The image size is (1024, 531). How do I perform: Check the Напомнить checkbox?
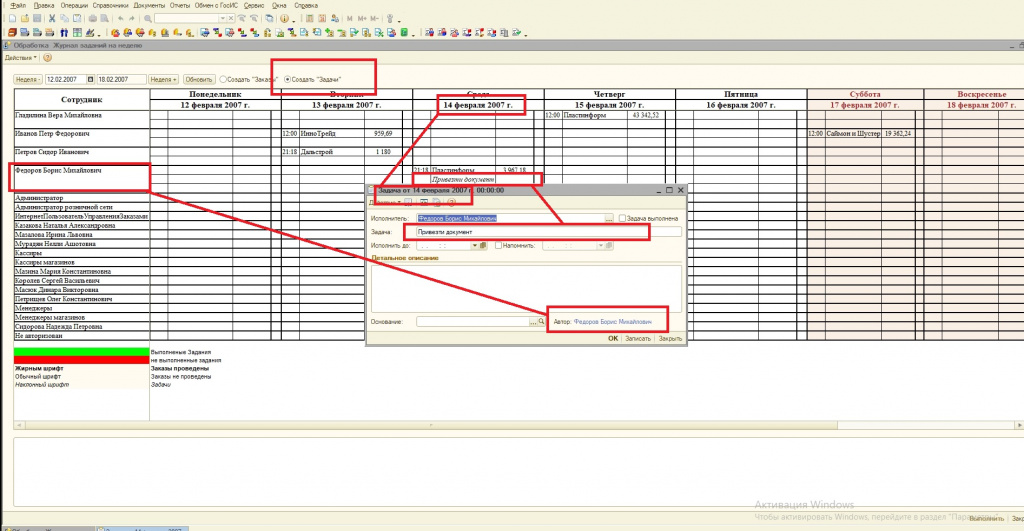coord(498,246)
